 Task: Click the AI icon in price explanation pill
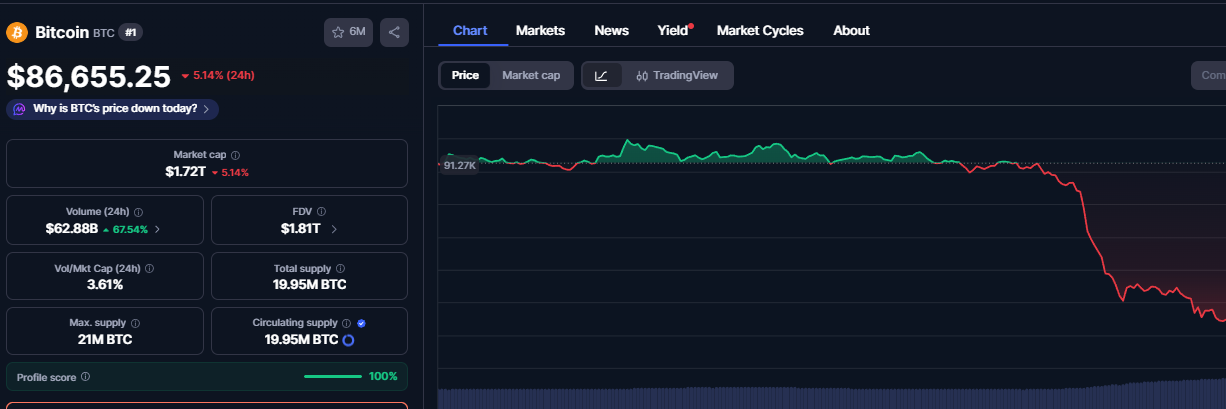20,109
